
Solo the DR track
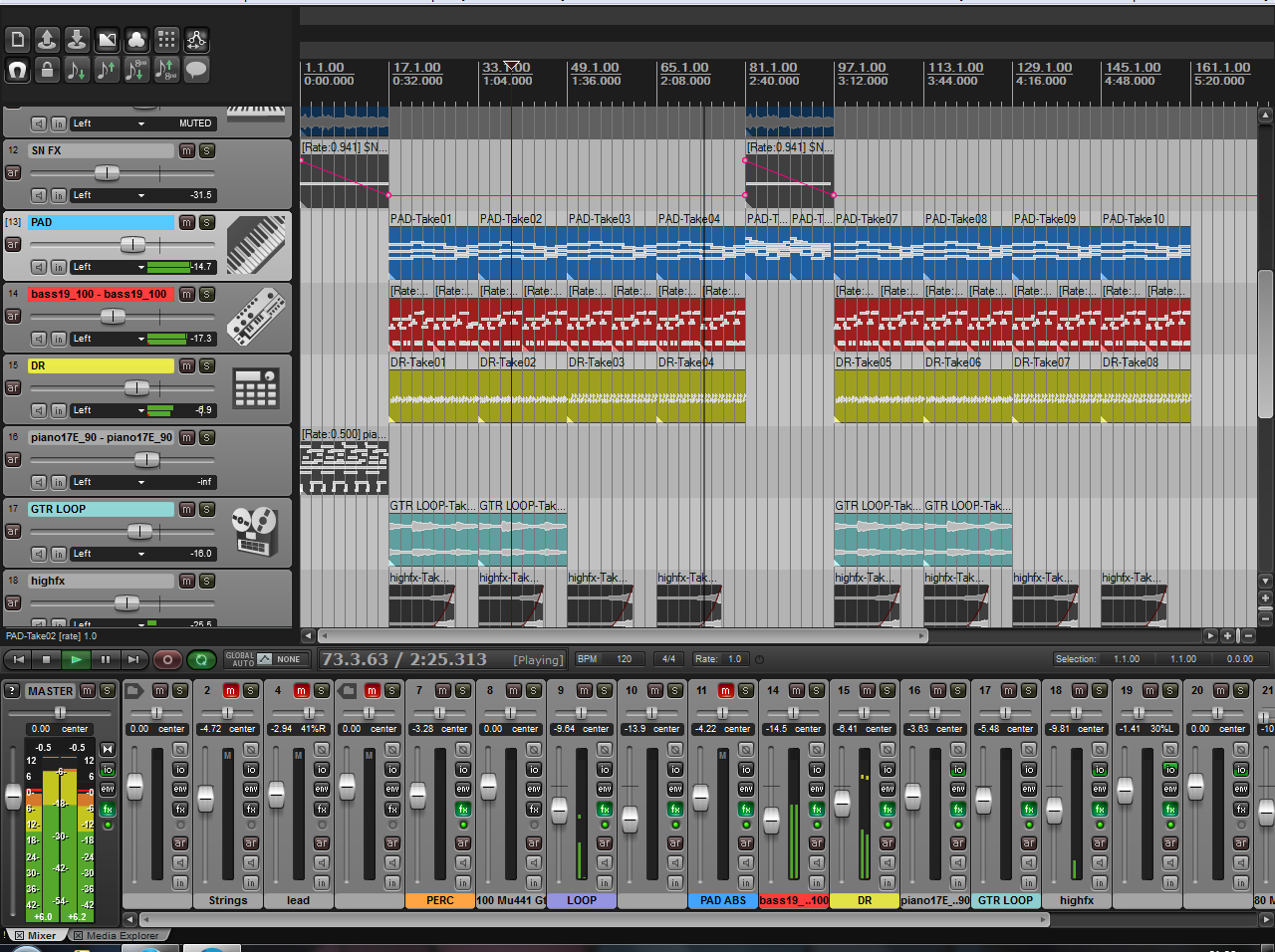click(x=207, y=365)
